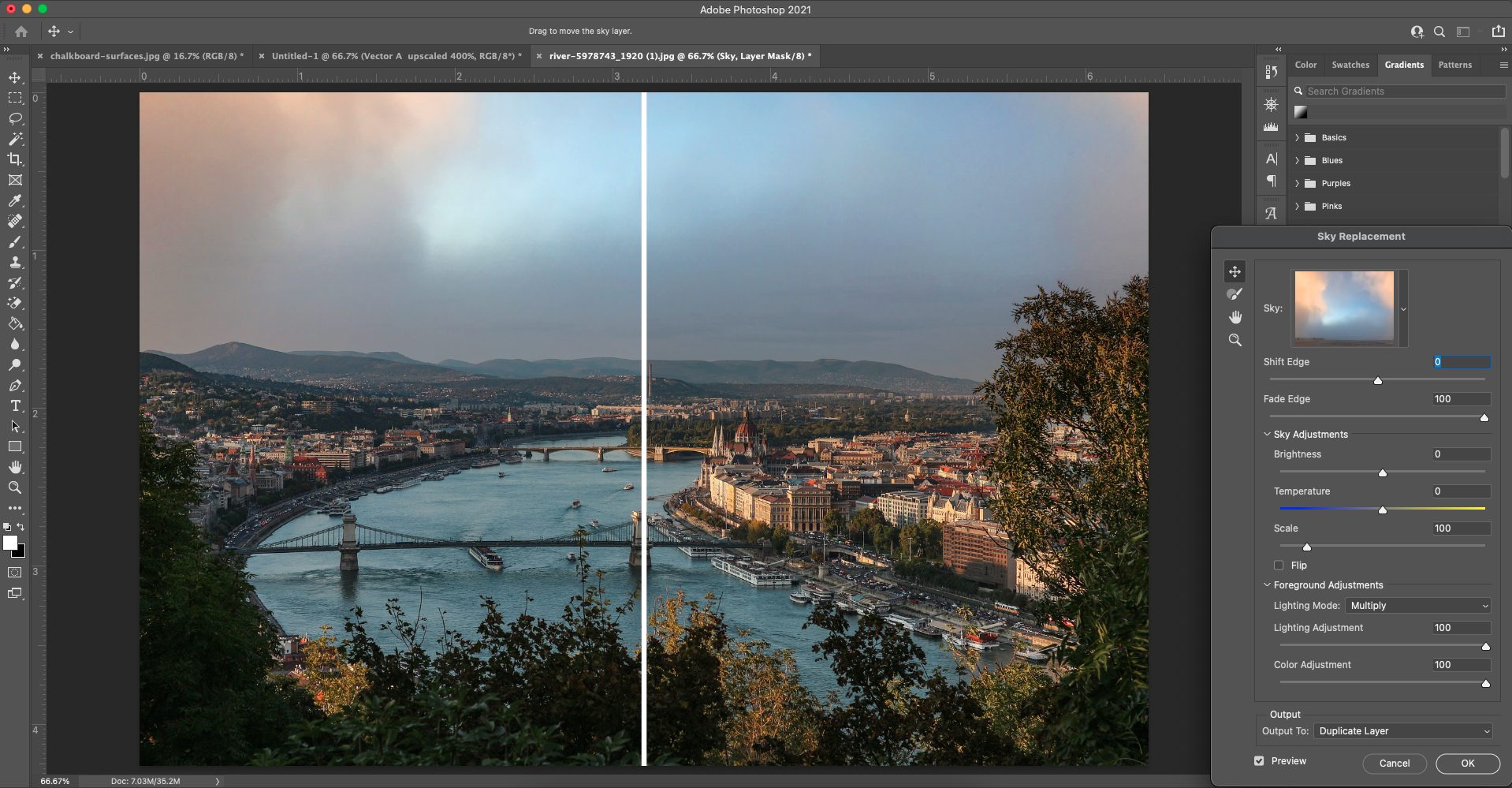Open the Search icon in top bar
Screen dimensions: 1512x788
coord(1439,32)
